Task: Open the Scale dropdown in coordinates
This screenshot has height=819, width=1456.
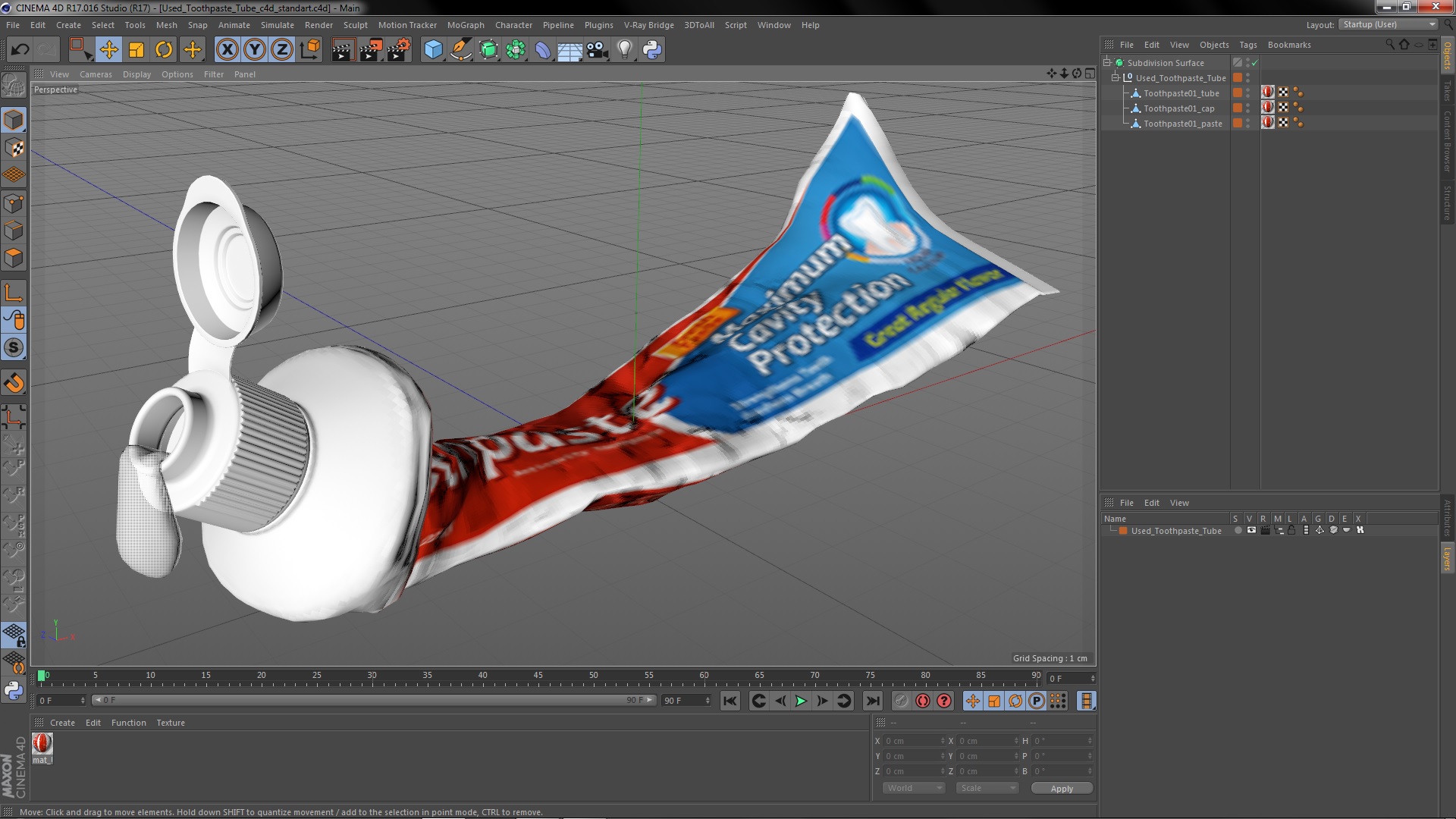Action: click(x=987, y=789)
